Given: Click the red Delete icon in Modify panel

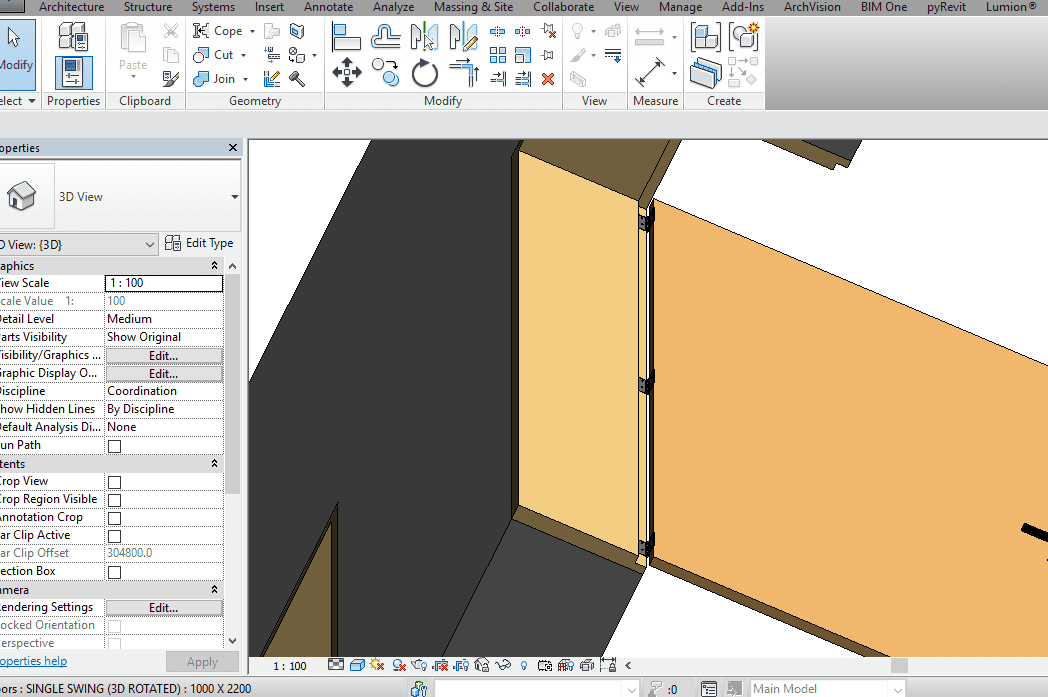Looking at the screenshot, I should [x=547, y=78].
